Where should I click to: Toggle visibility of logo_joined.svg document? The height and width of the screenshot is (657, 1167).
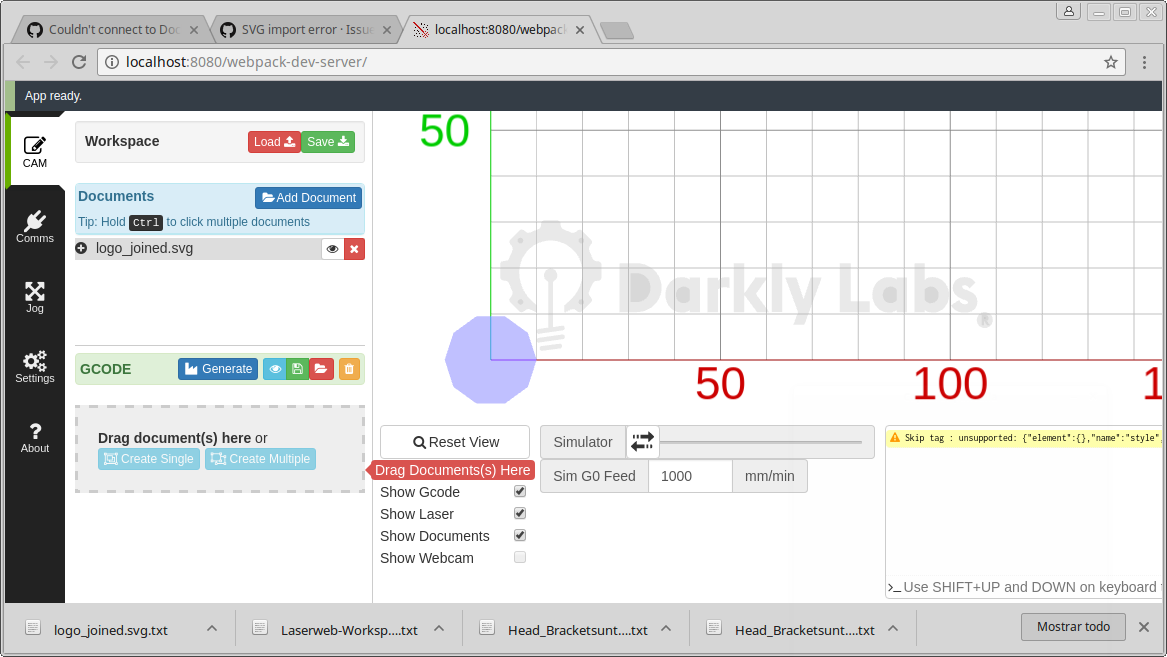click(x=332, y=249)
